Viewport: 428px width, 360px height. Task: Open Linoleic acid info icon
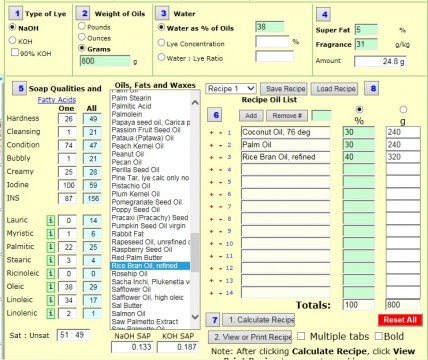point(50,300)
